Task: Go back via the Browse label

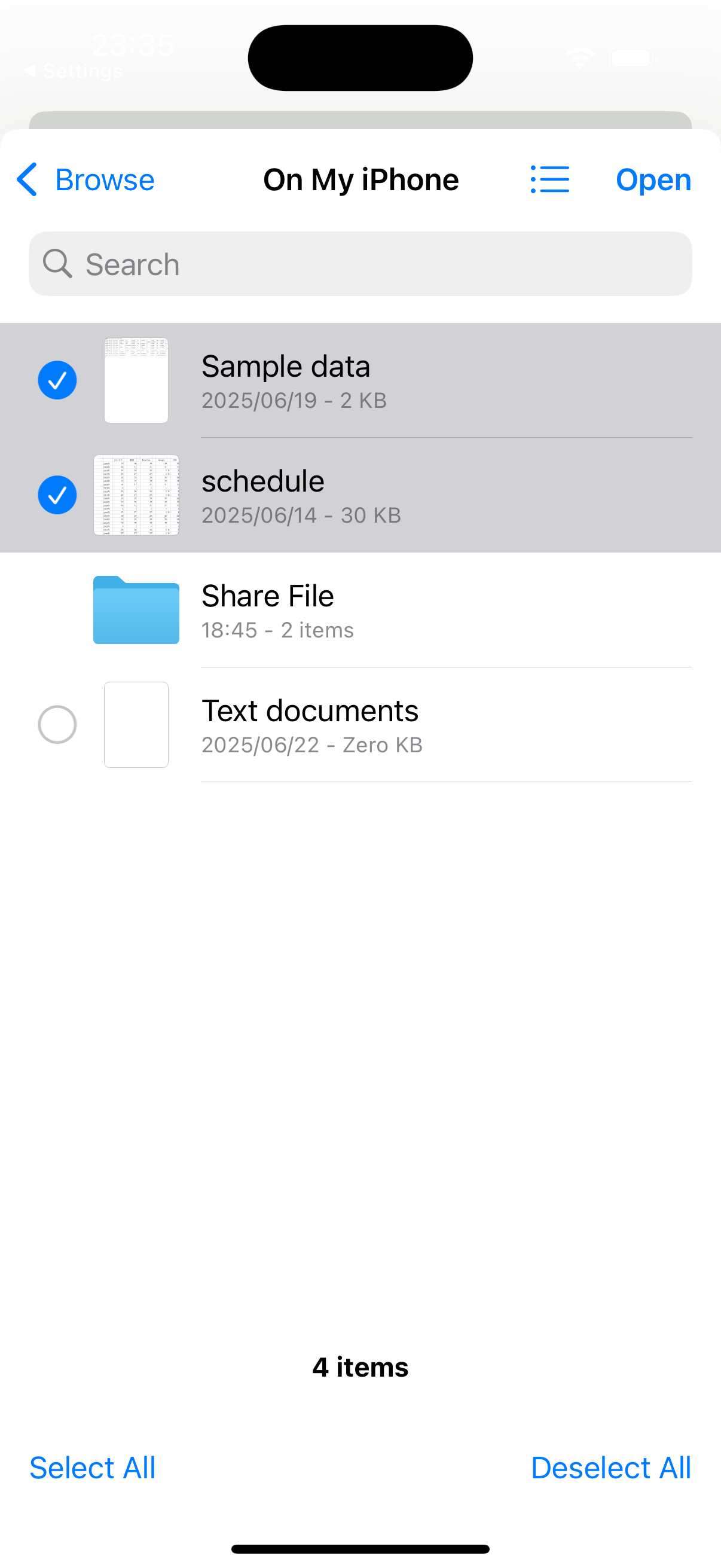Action: coord(105,179)
